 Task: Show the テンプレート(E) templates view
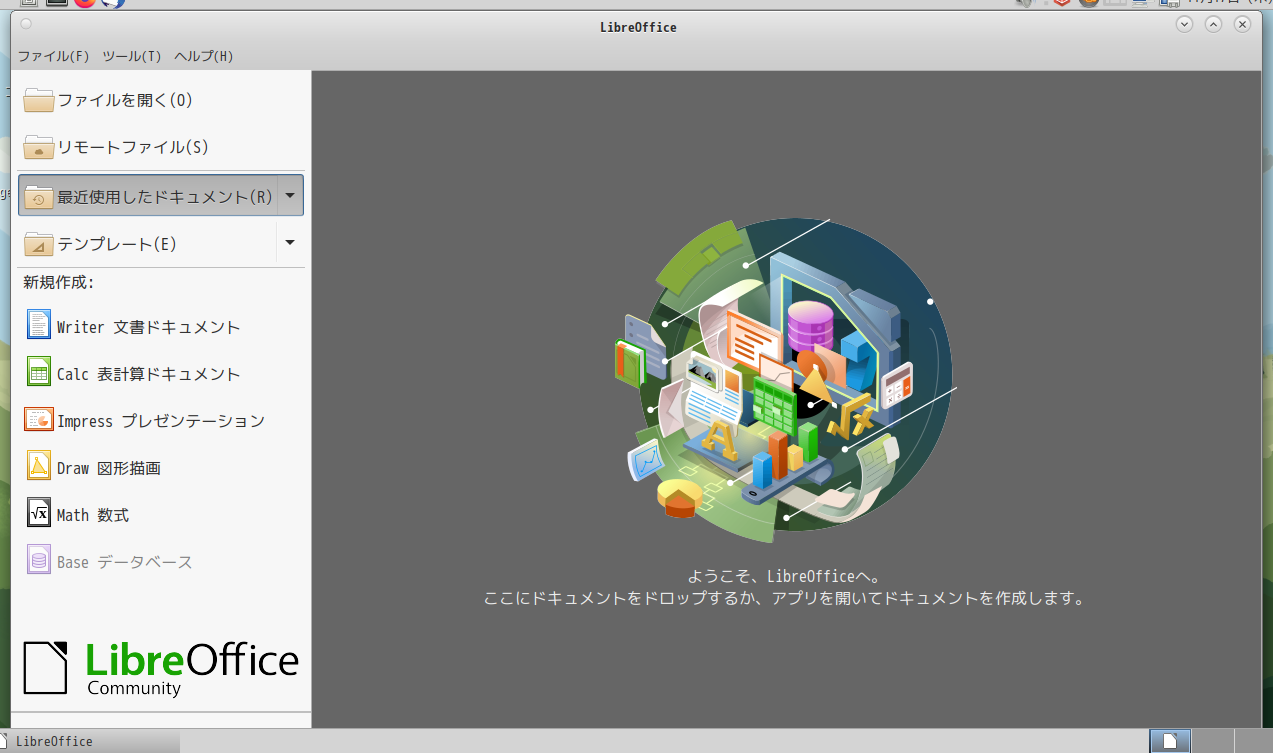pos(147,243)
